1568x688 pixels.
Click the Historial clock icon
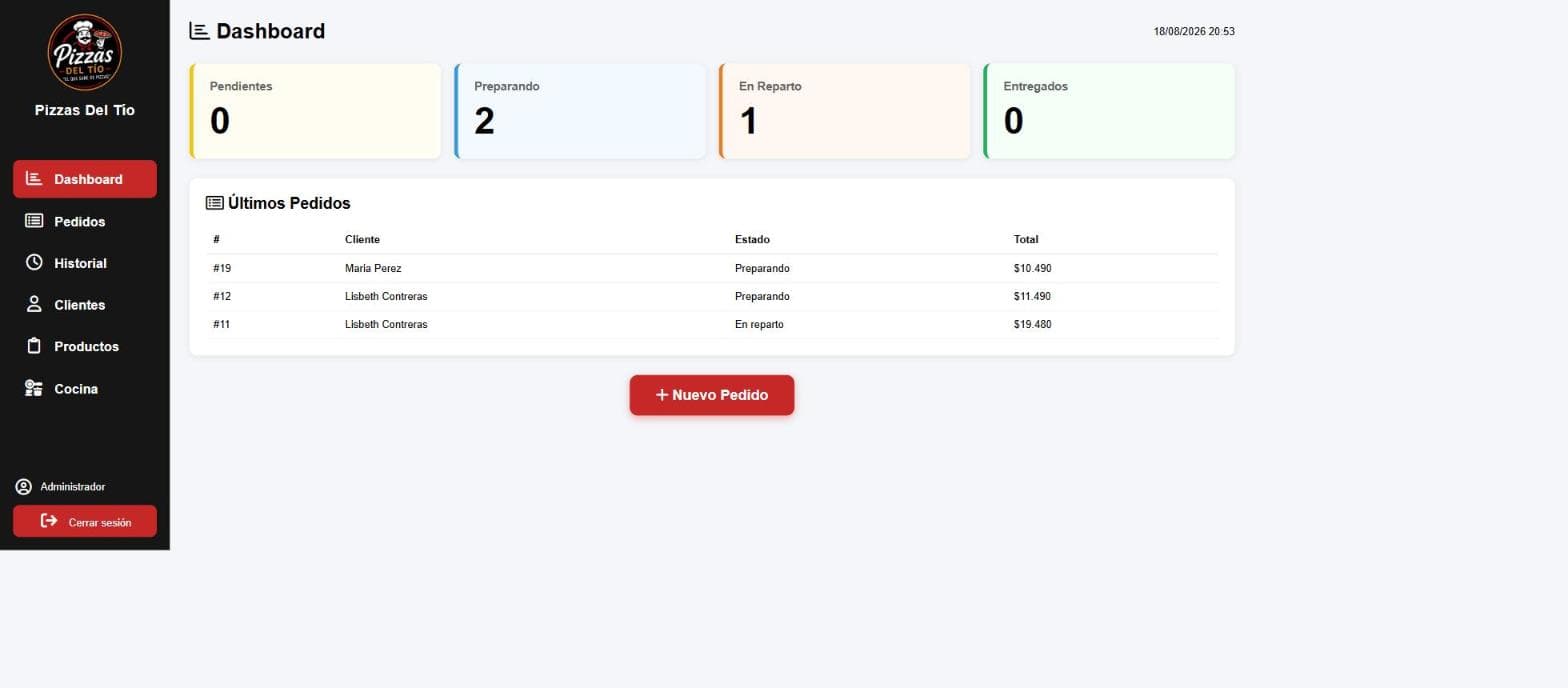tap(34, 262)
